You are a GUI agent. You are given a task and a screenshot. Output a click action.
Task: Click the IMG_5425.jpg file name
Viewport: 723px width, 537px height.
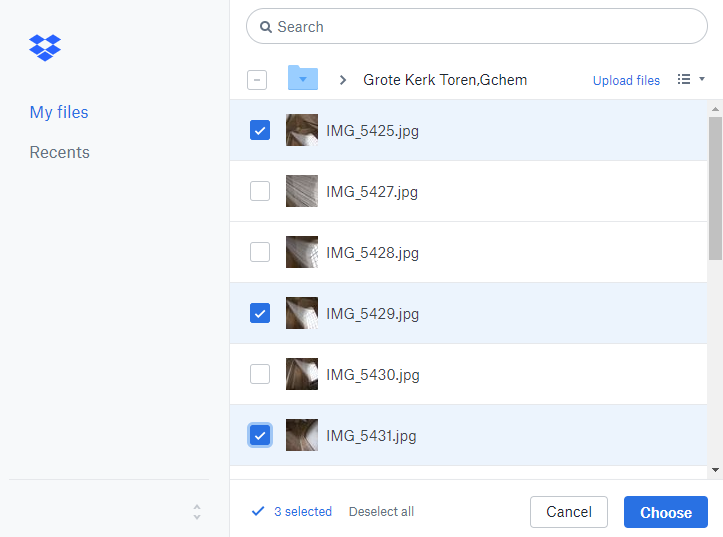[x=373, y=131]
